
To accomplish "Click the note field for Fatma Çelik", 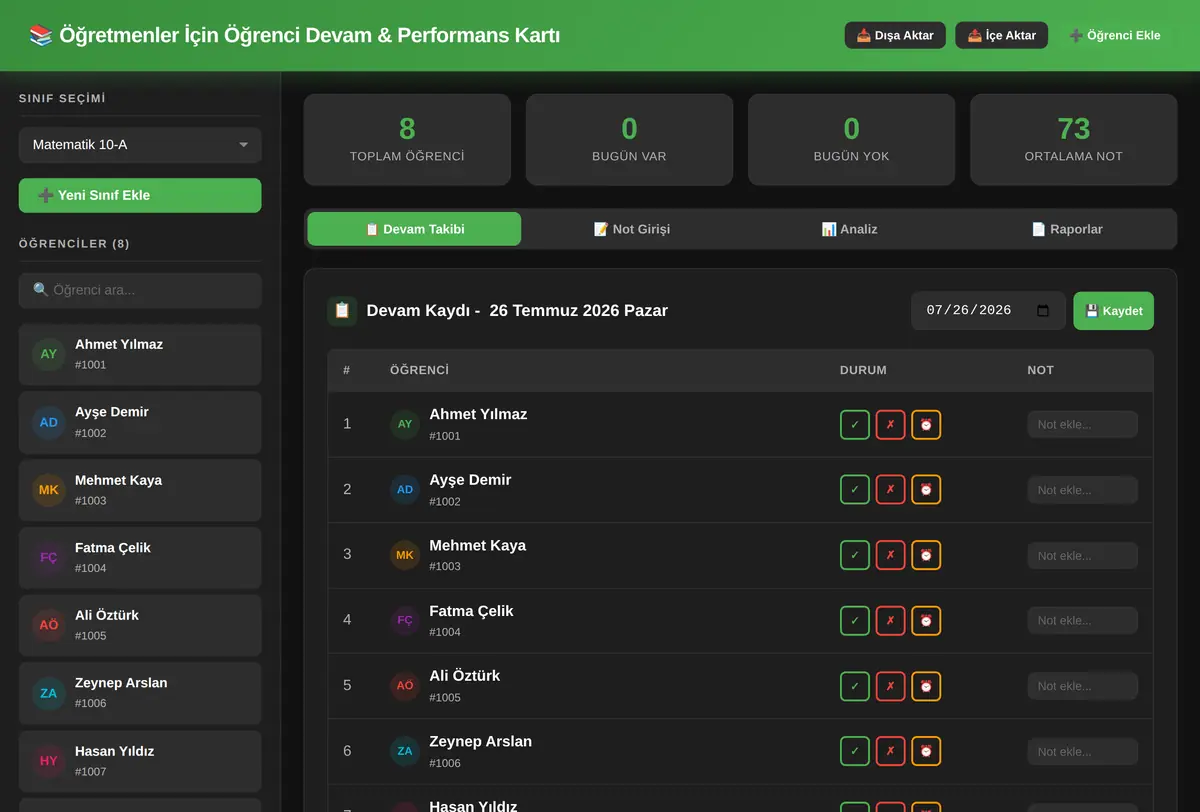I will [1083, 621].
